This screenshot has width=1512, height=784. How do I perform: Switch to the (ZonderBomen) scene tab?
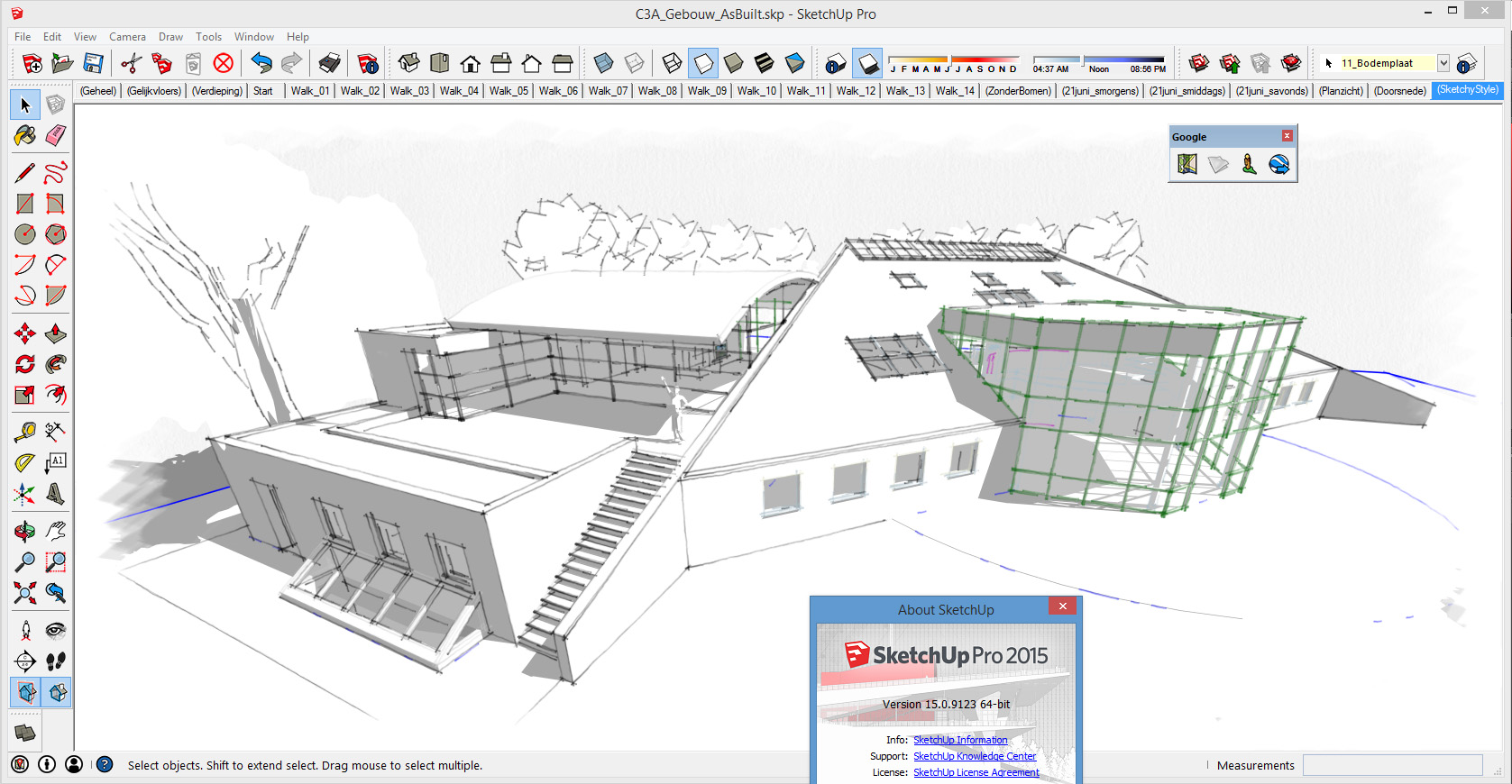click(x=1018, y=91)
